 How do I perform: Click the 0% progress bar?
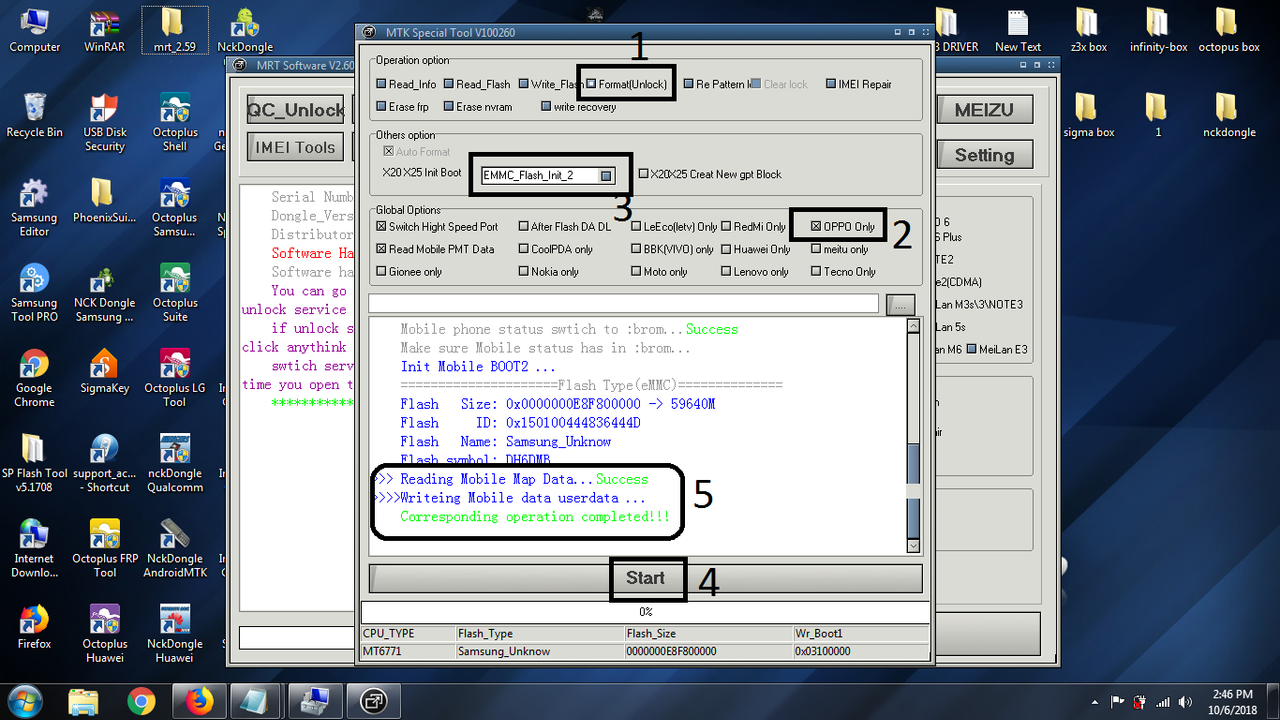pos(646,611)
